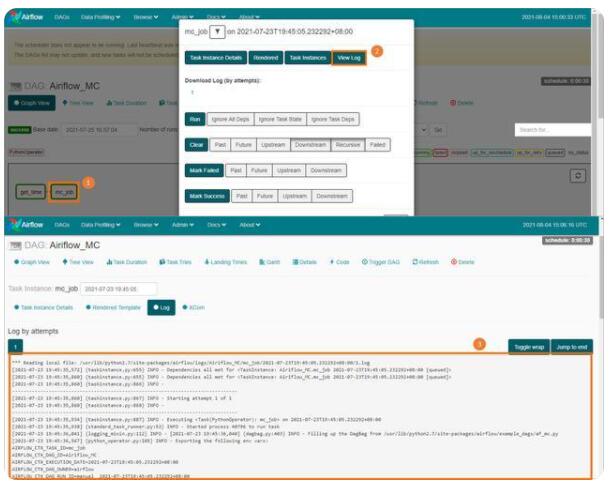
Task: Click the Rendered button in the modal
Action: (266, 58)
